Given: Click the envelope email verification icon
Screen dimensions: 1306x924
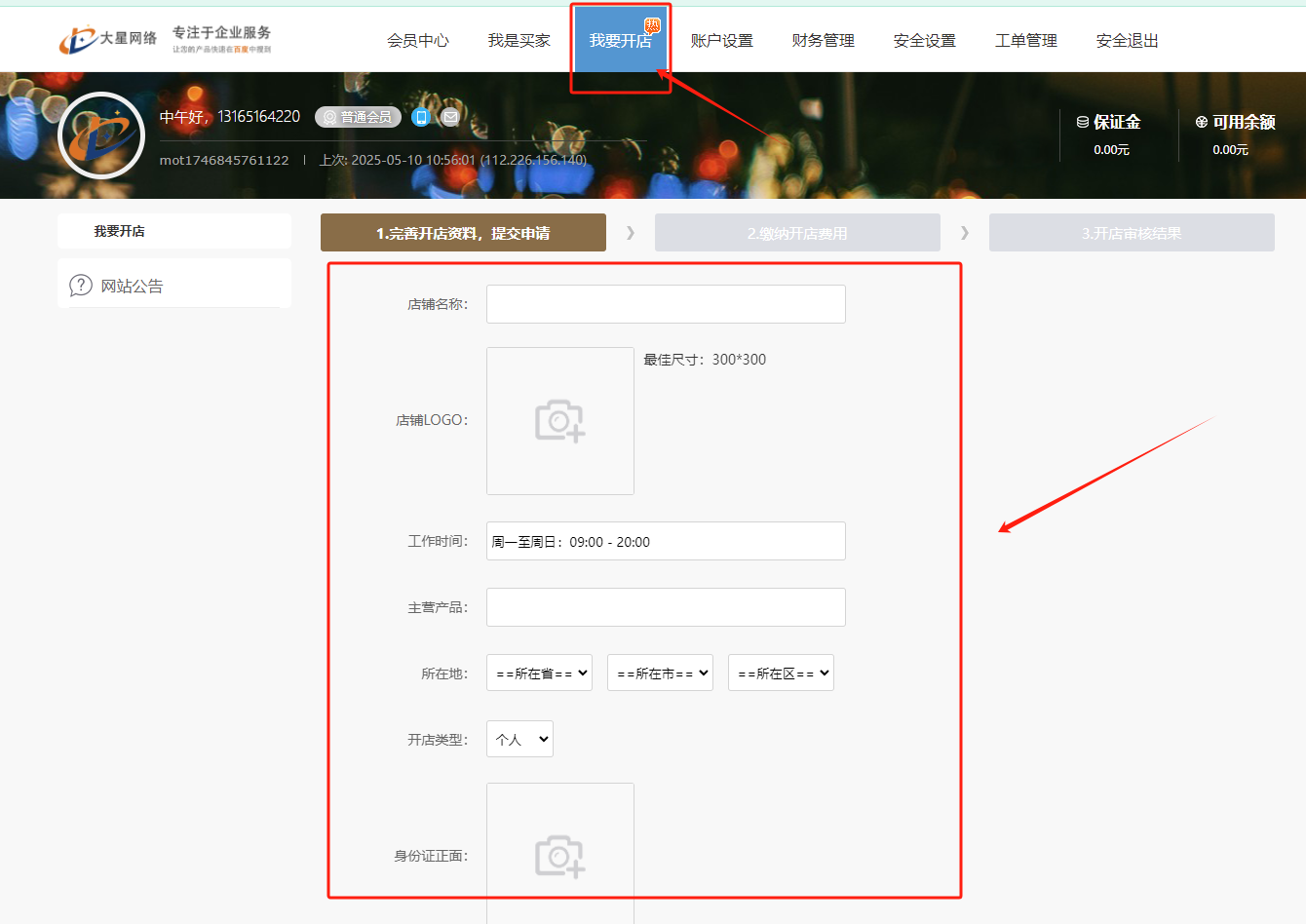Looking at the screenshot, I should pos(450,117).
